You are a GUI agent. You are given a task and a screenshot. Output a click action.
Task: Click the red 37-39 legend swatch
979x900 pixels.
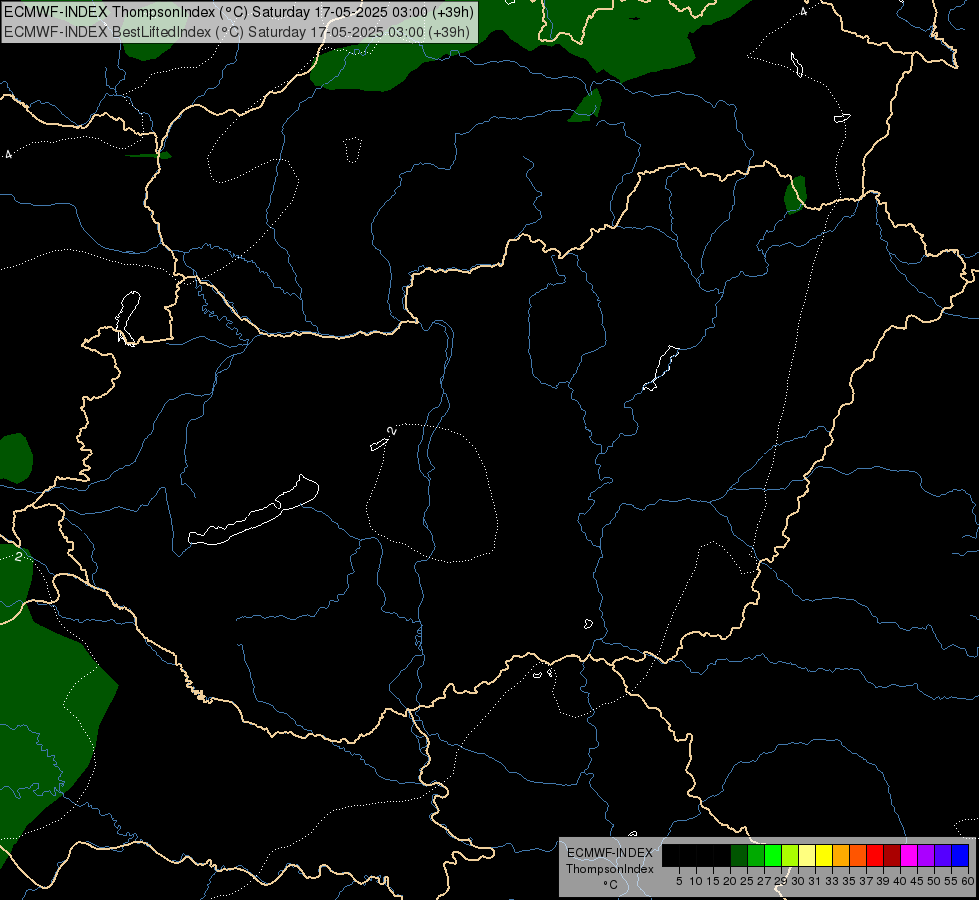(x=875, y=856)
